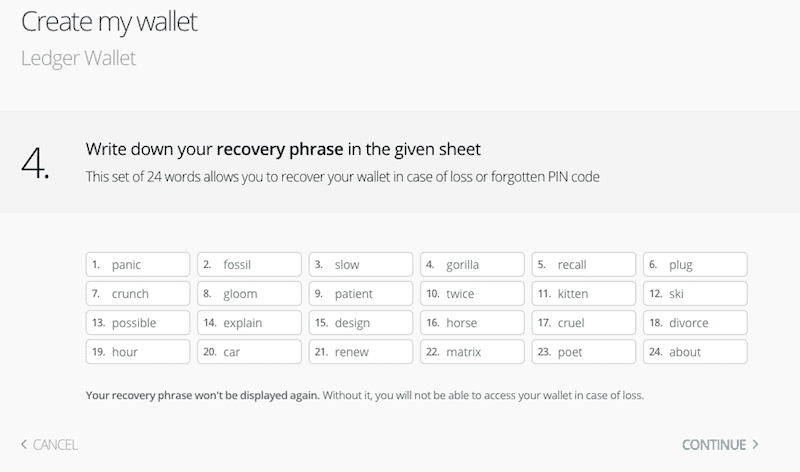Click the "twice" word box
The width and height of the screenshot is (800, 472).
(471, 294)
